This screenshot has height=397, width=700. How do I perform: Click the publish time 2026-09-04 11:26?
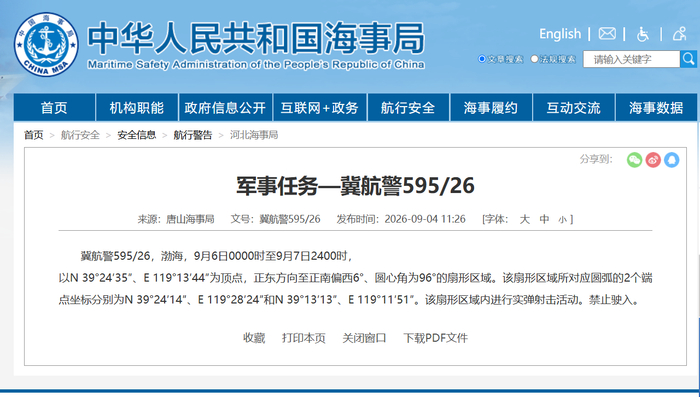coord(425,219)
